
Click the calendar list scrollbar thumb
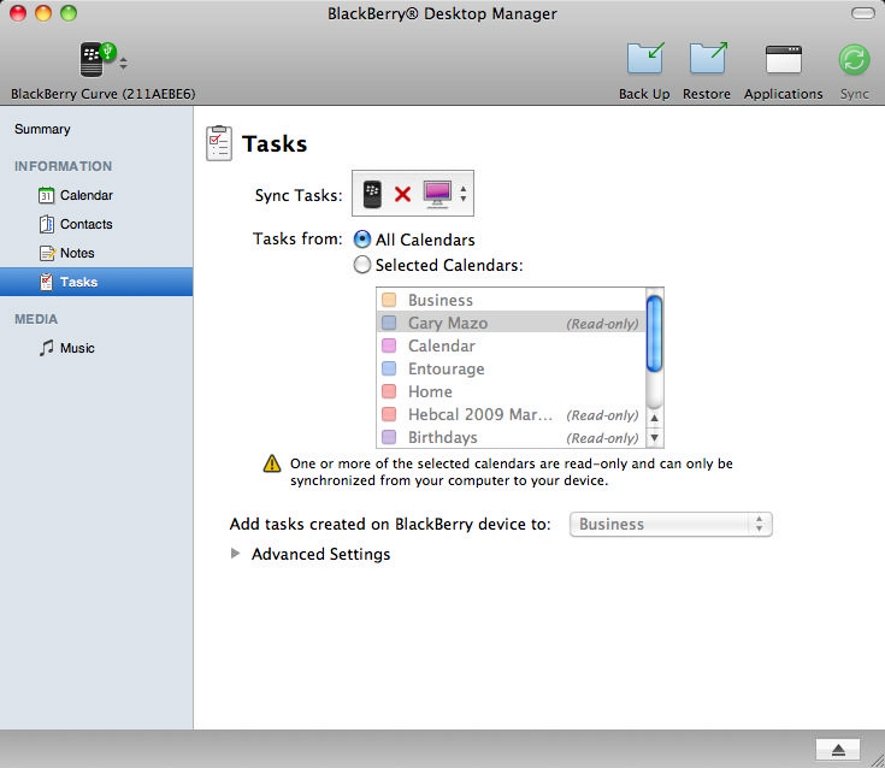pos(654,333)
